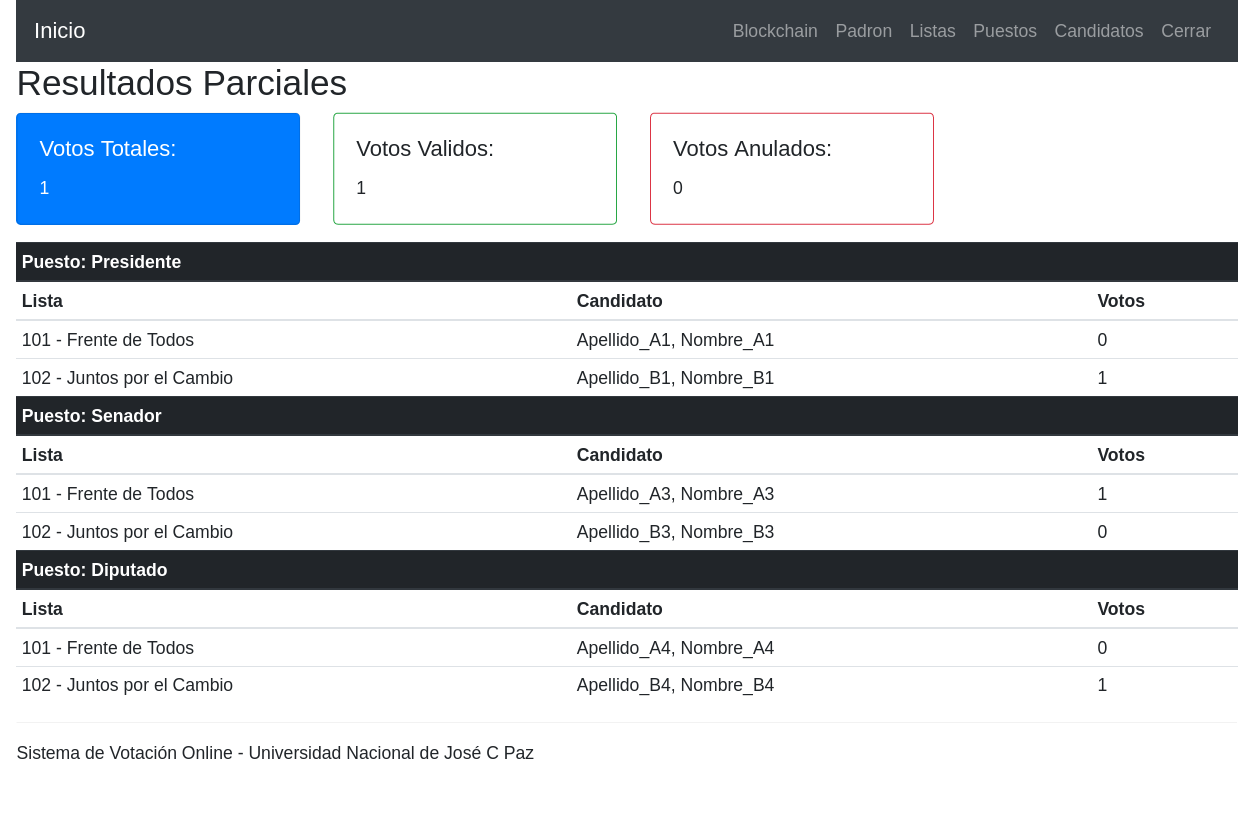This screenshot has height=820, width=1243.
Task: Select the Apellido_B4, Nombre_B4 row
Action: pos(675,685)
